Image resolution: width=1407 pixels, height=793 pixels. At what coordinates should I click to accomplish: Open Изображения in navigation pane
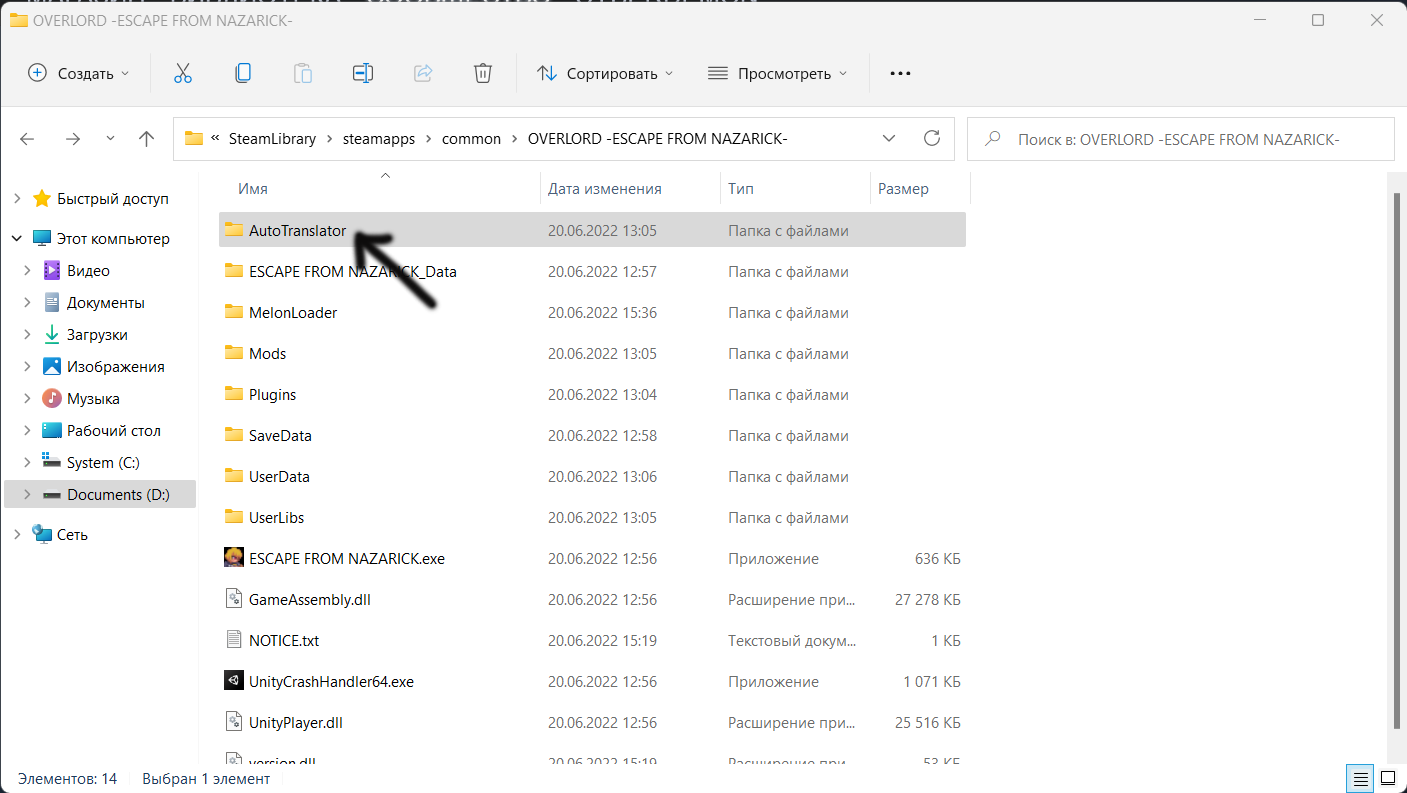(x=116, y=366)
